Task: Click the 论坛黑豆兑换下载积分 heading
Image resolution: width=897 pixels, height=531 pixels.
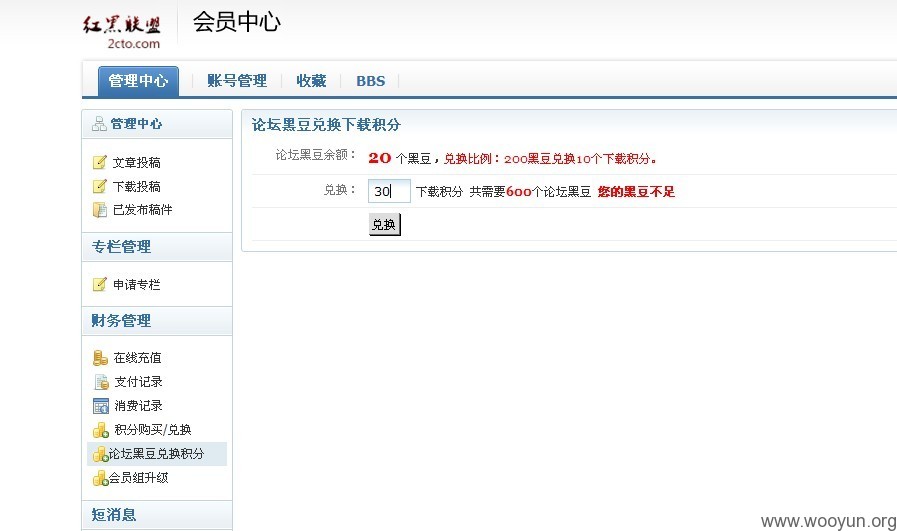Action: 326,125
